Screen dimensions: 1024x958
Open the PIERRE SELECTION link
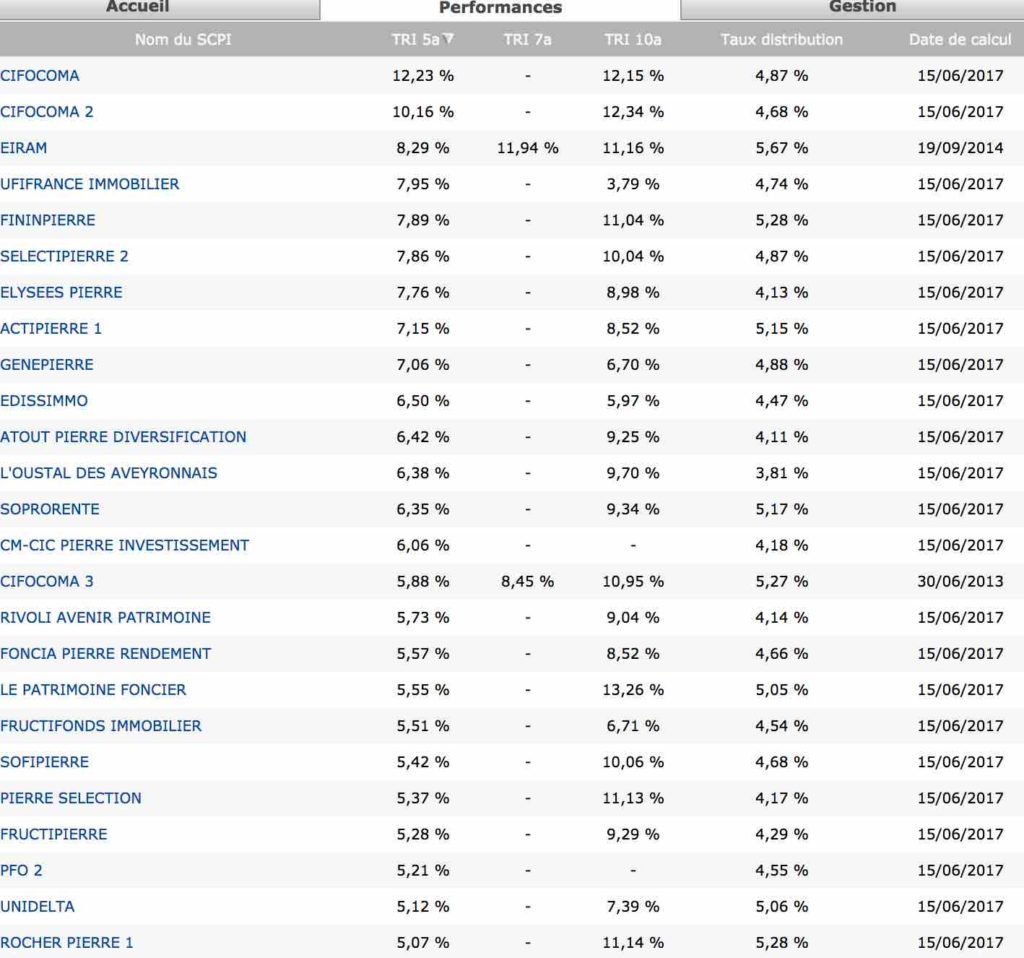(x=71, y=798)
